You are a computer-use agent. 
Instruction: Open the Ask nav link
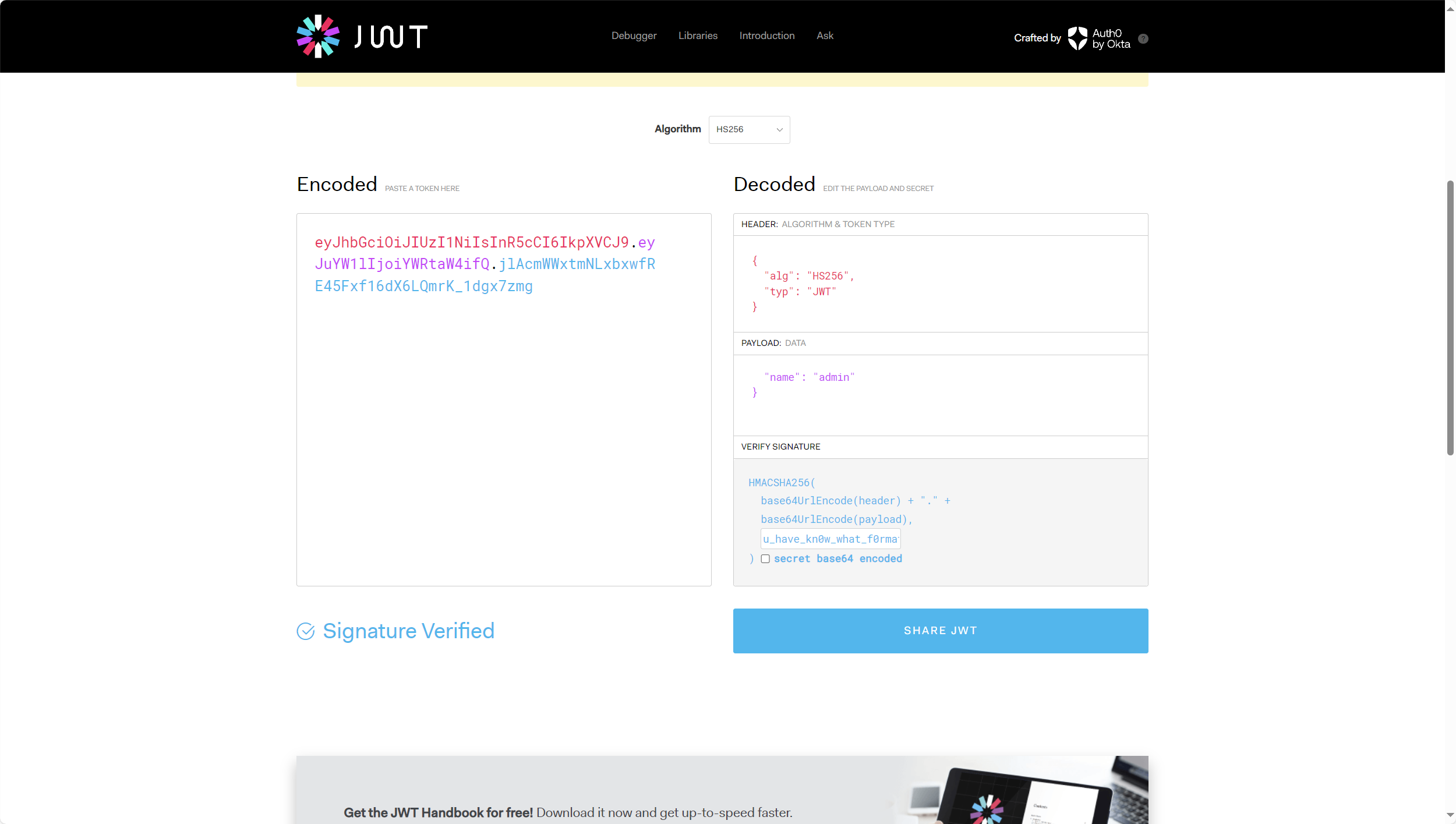point(824,36)
